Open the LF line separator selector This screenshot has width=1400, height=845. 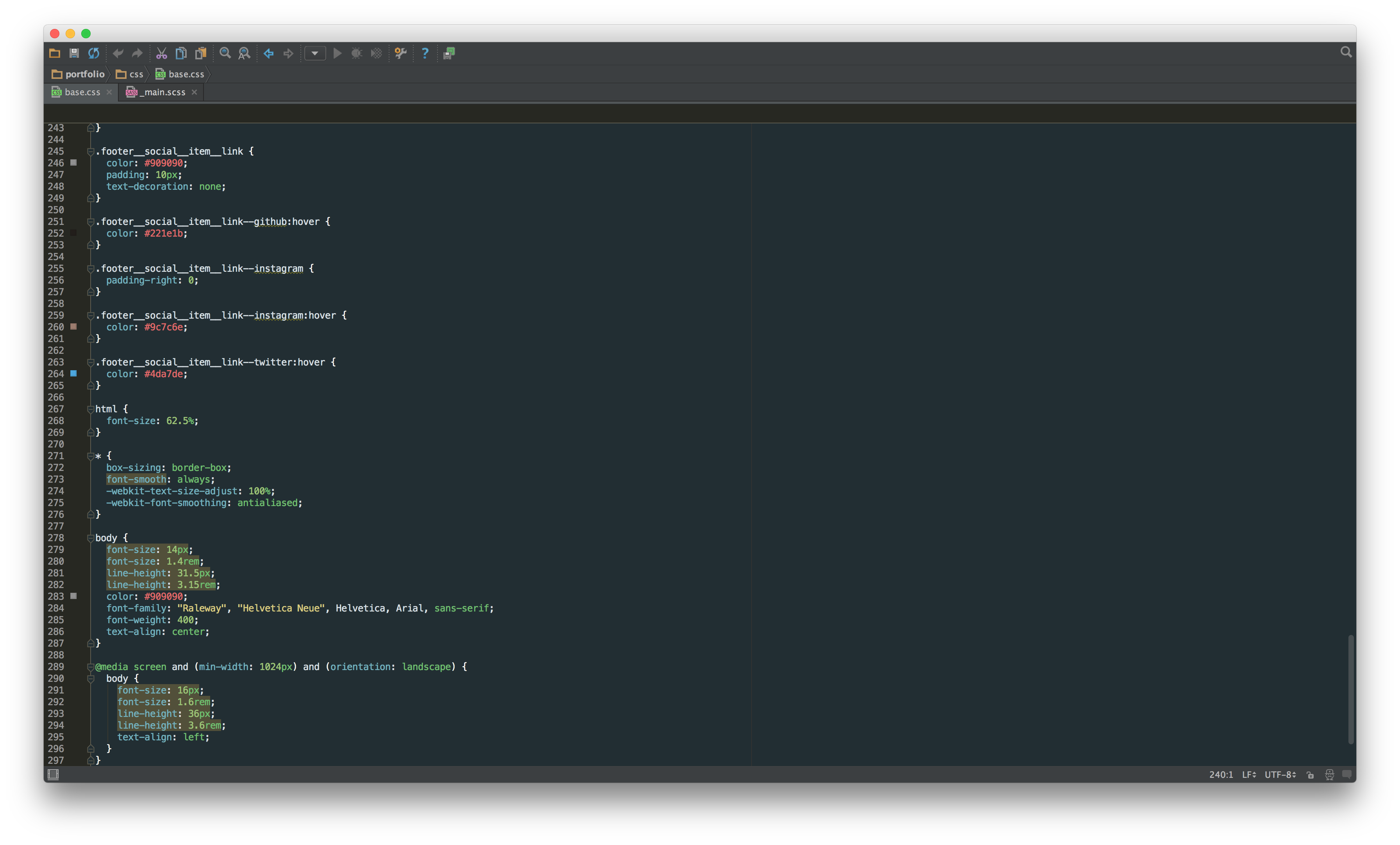pyautogui.click(x=1249, y=775)
